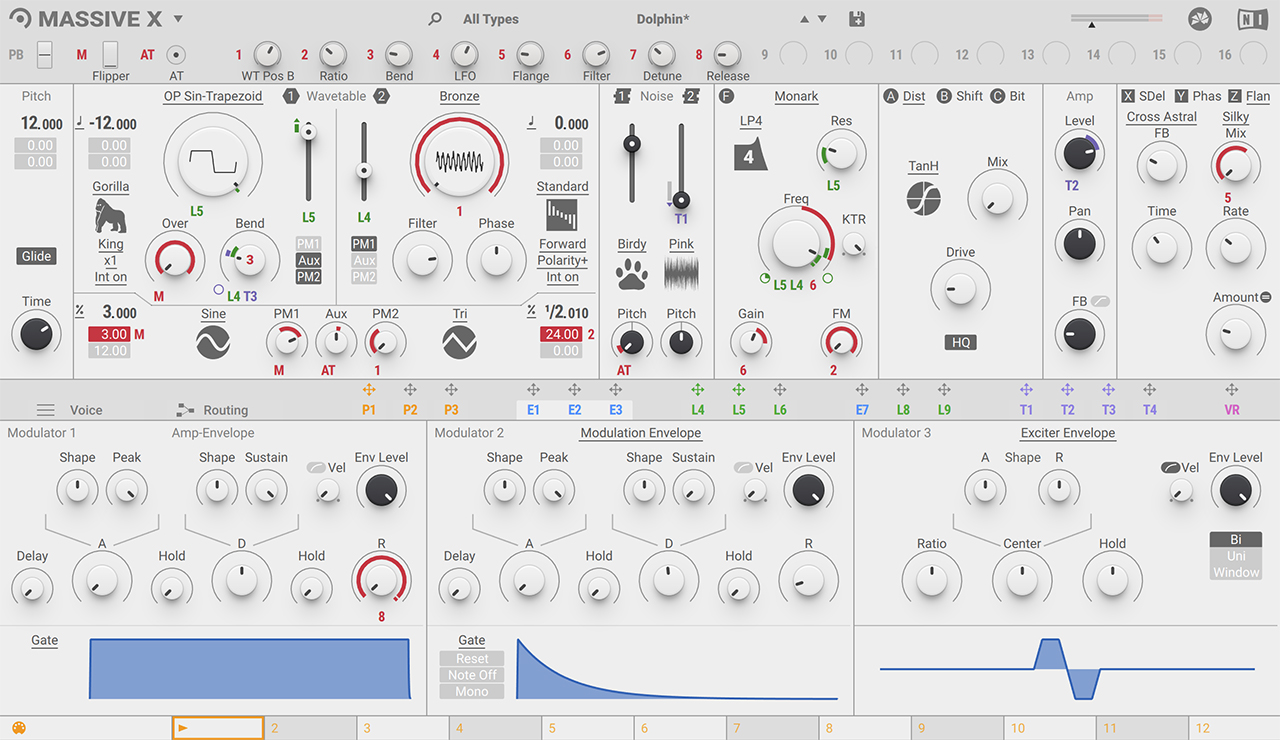Click the Pink noise waveform icon
The width and height of the screenshot is (1280, 740).
click(x=681, y=273)
